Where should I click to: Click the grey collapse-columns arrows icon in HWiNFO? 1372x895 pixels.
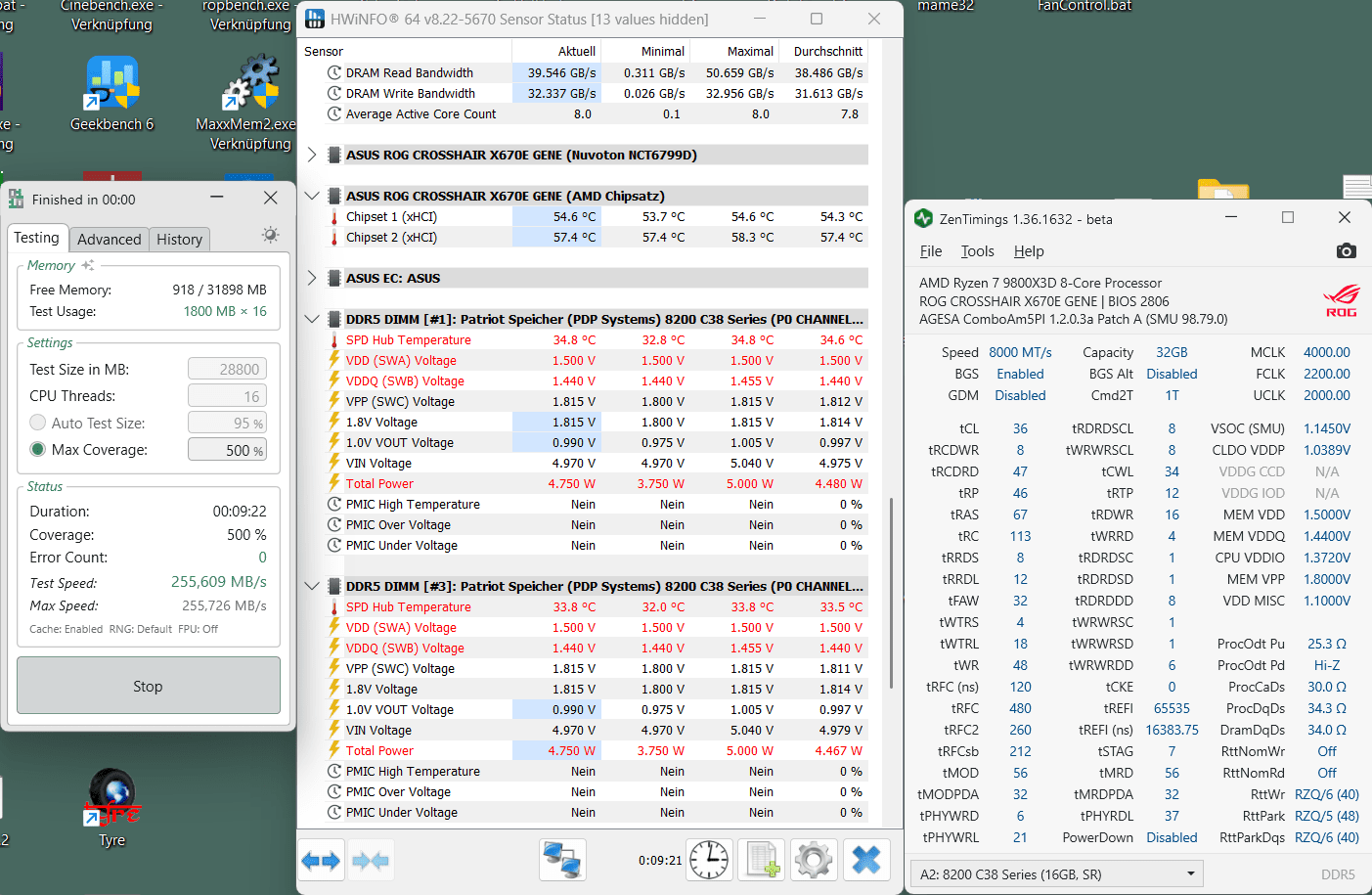(371, 861)
